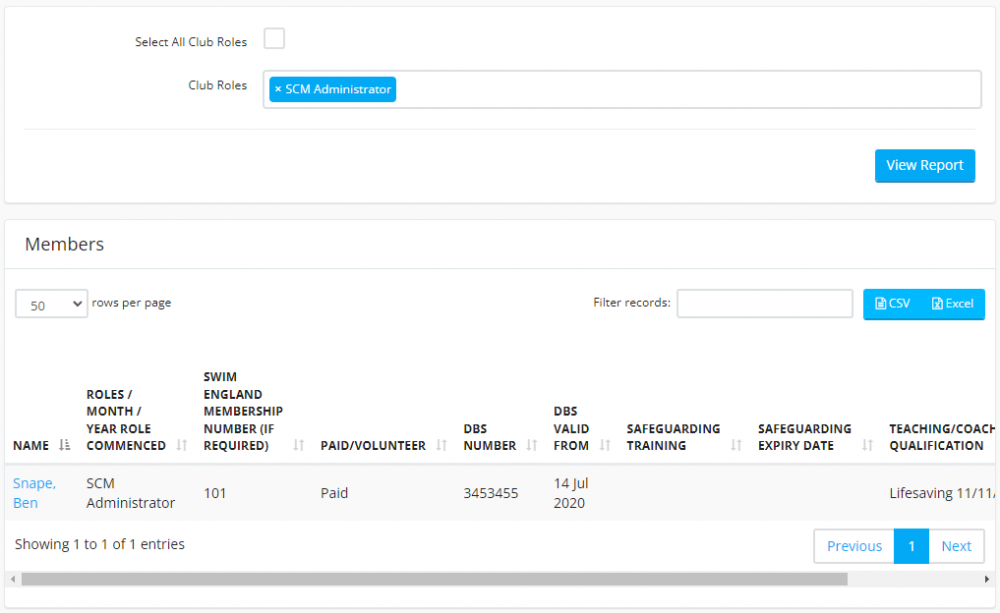1000x613 pixels.
Task: Go to the Previous page
Action: [x=854, y=546]
